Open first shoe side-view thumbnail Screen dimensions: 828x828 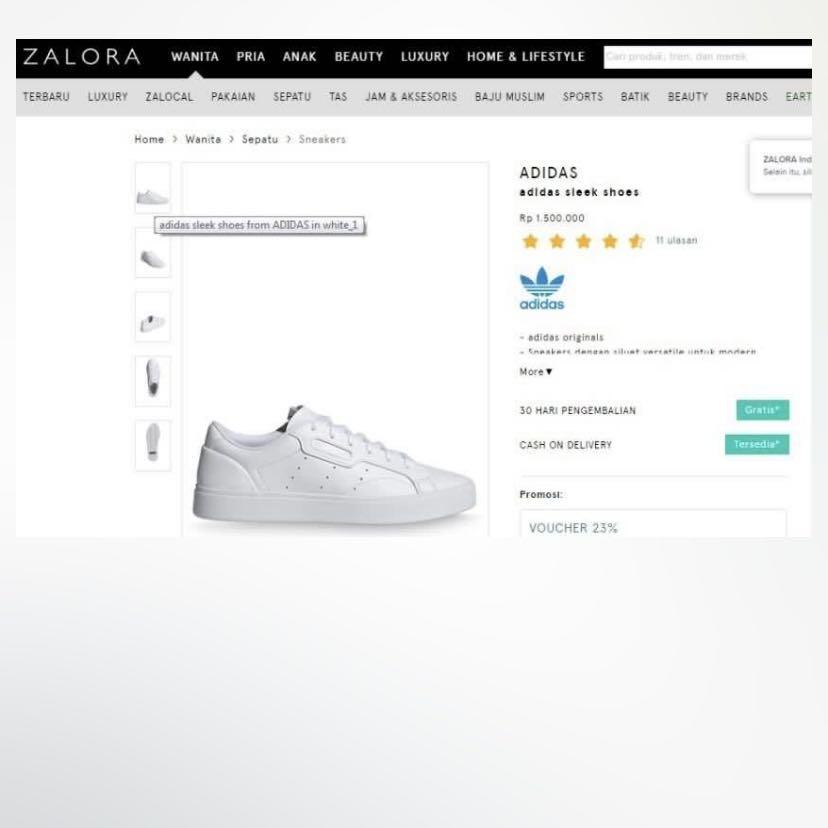coord(153,188)
